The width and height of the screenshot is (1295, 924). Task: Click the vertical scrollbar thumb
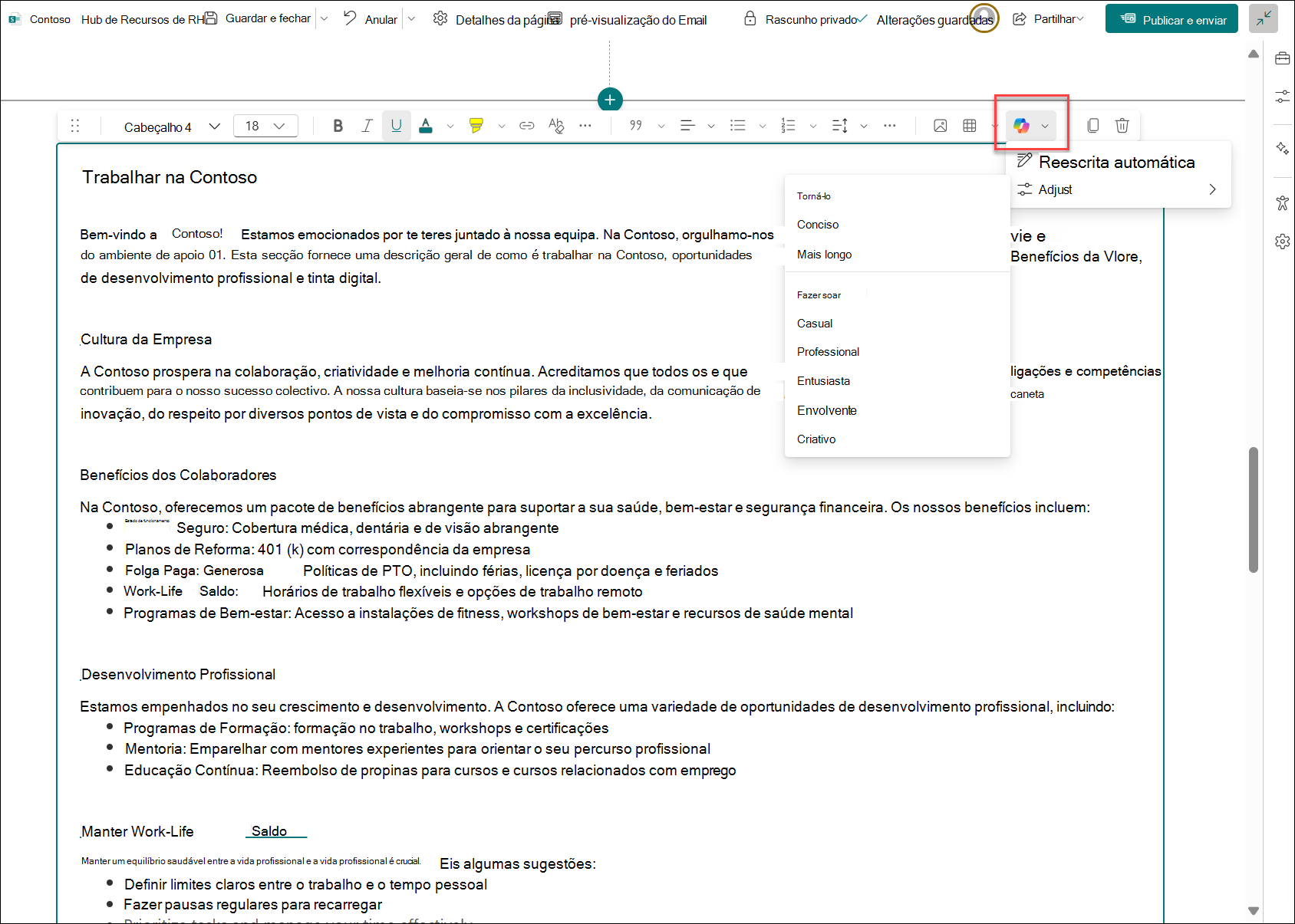click(1254, 510)
